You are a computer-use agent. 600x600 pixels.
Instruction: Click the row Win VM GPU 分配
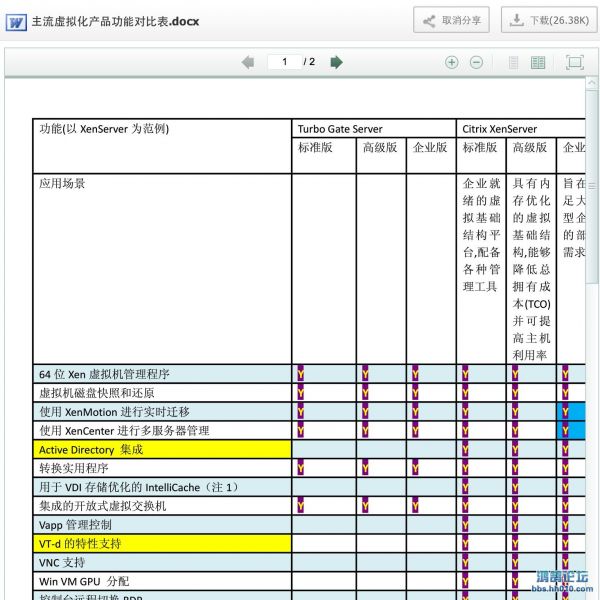162,581
